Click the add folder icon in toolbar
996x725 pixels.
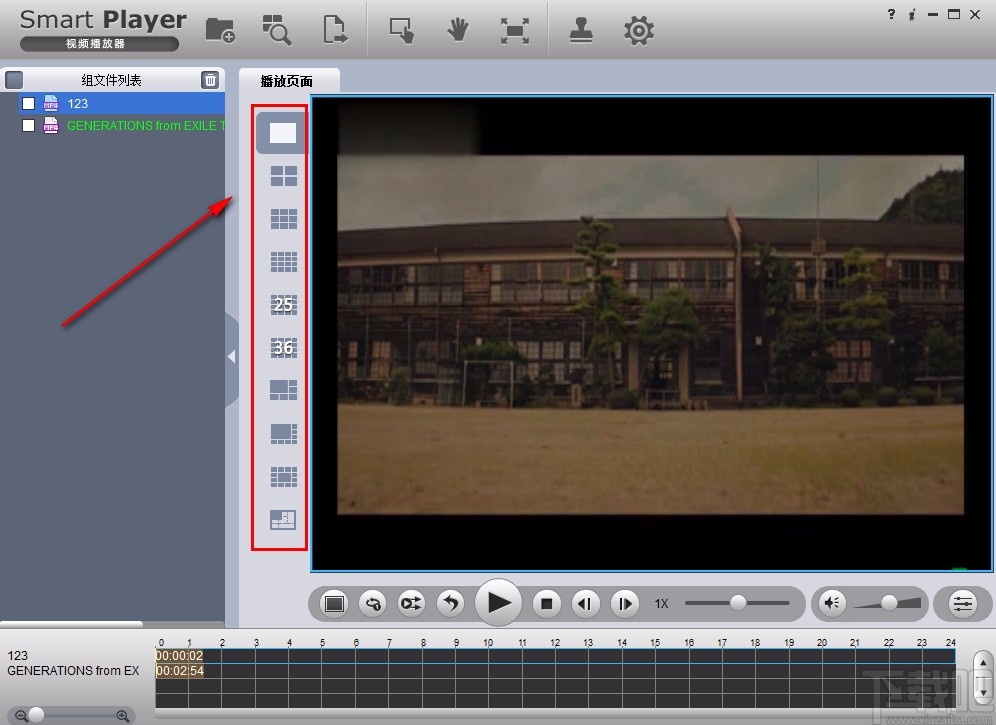220,30
